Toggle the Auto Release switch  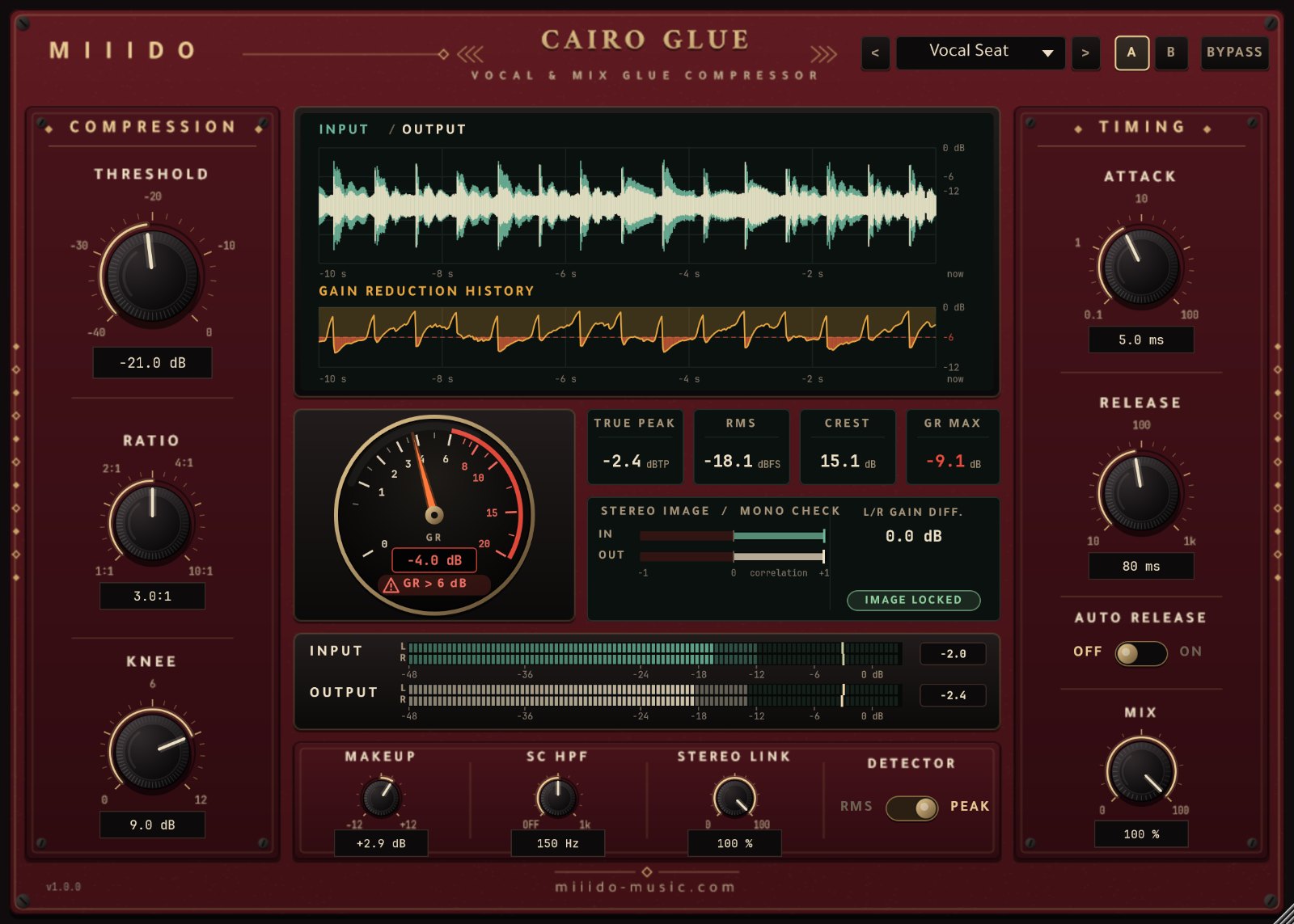1140,652
